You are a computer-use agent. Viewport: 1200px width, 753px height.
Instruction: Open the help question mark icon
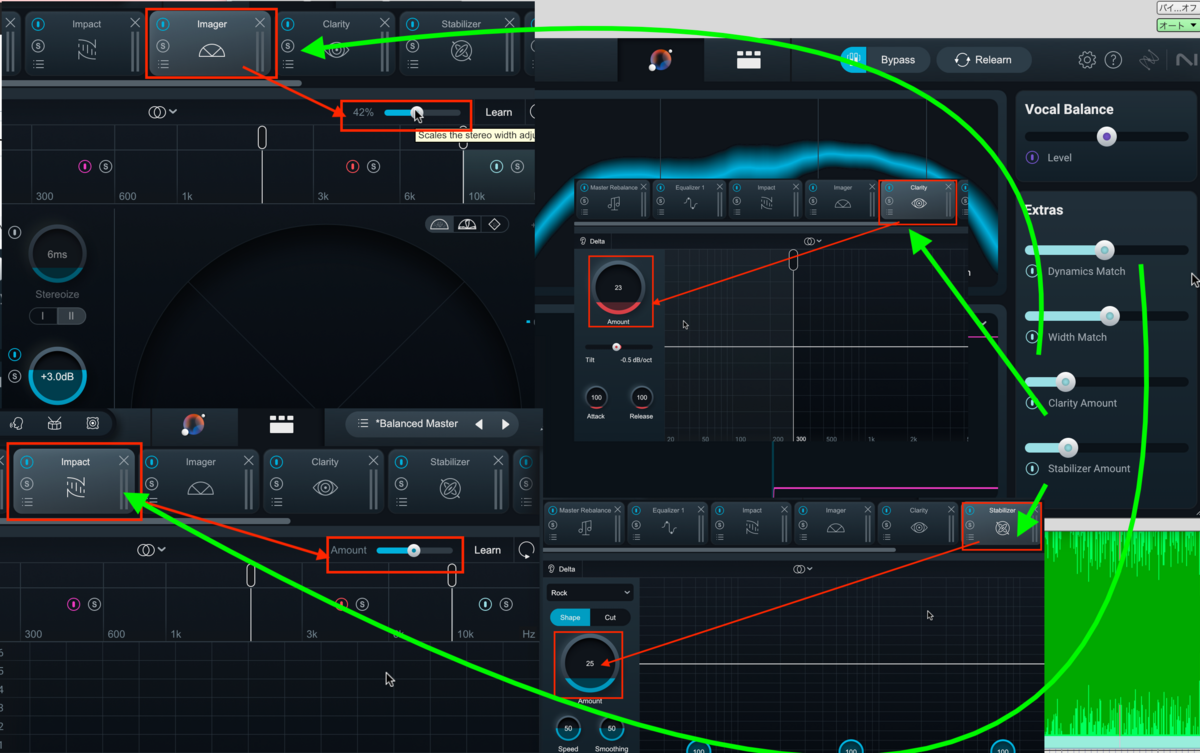(1113, 60)
